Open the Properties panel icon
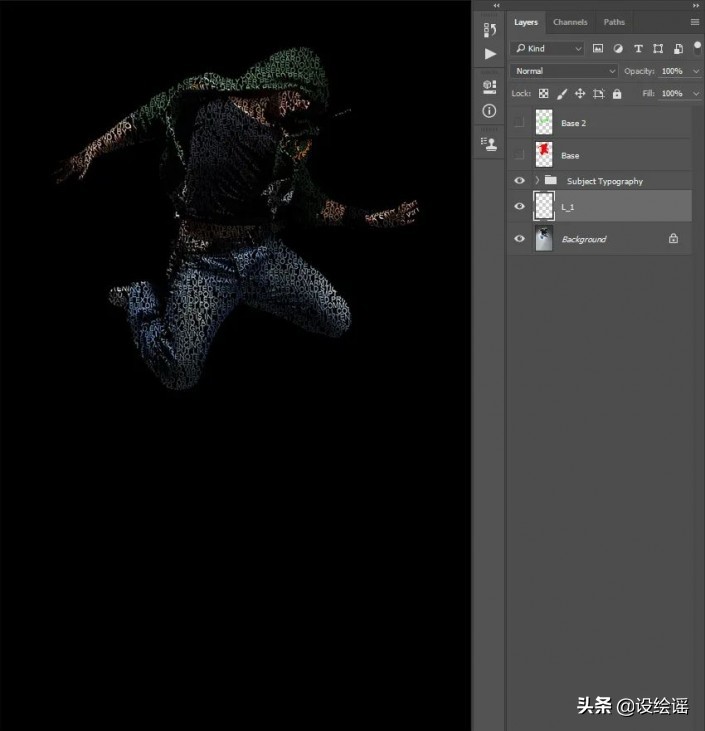 tap(489, 87)
